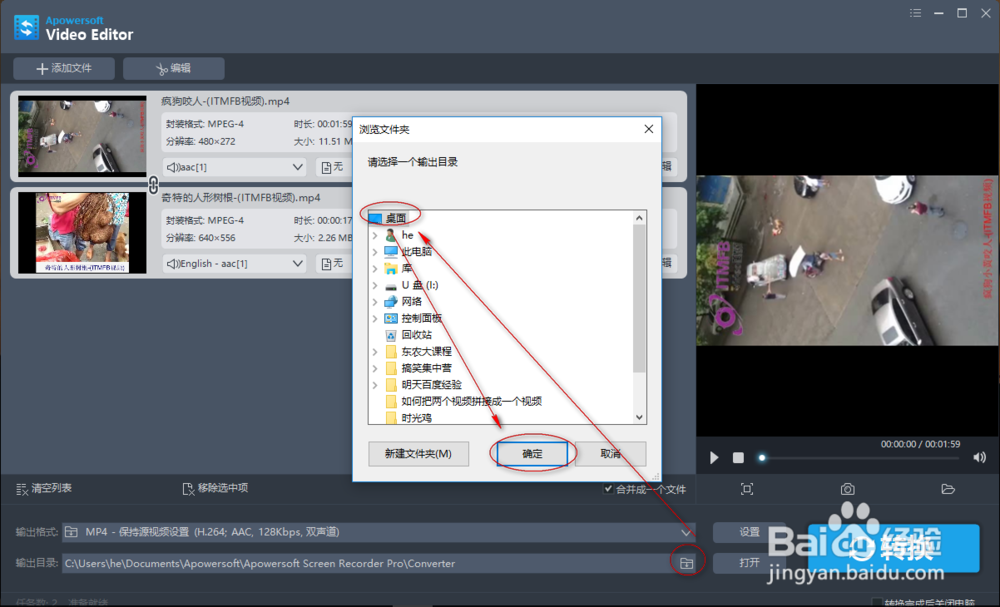Expand the 东农大课程 folder
The width and height of the screenshot is (1000, 607).
click(375, 351)
